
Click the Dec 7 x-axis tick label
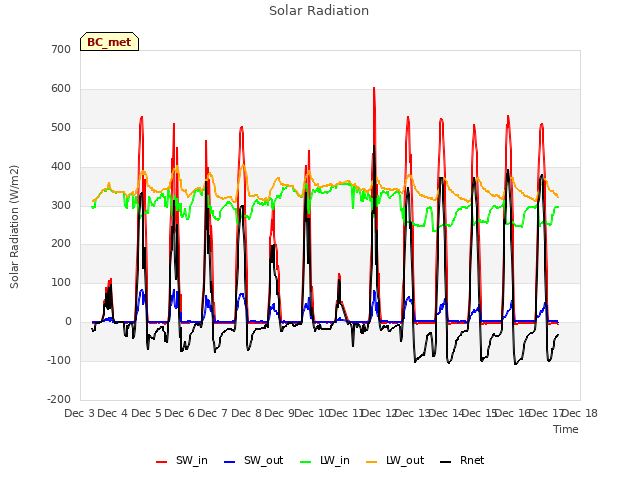pos(213,413)
